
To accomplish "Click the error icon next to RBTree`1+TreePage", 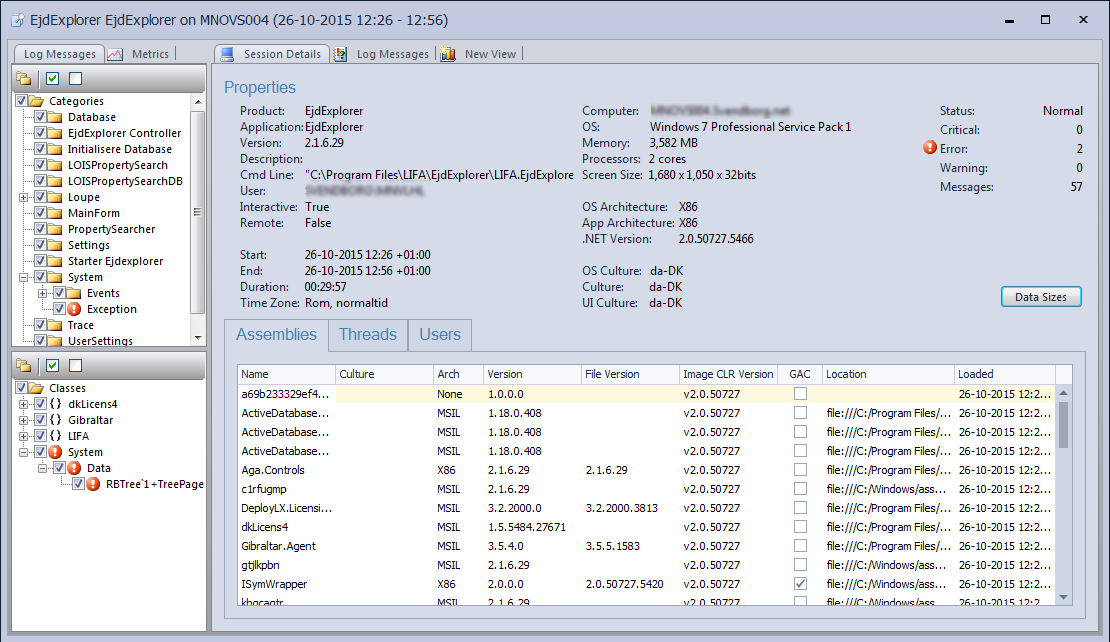I will pos(93,484).
